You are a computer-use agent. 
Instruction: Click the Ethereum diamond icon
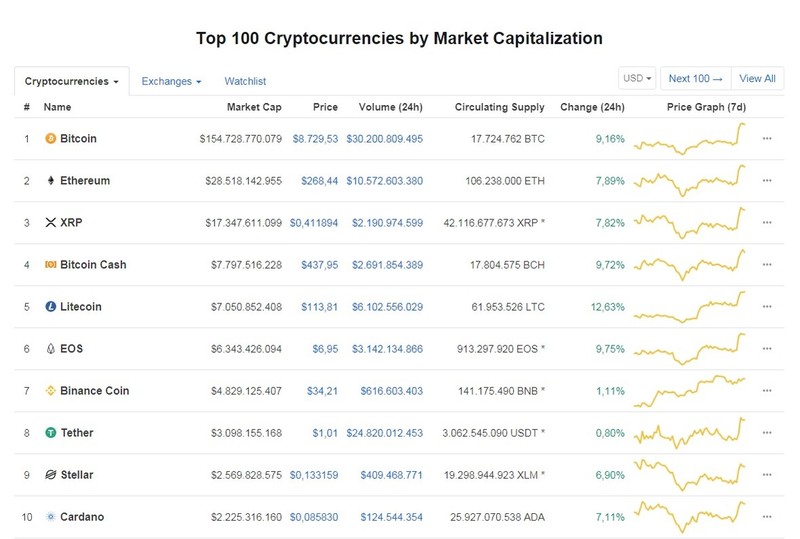click(51, 180)
